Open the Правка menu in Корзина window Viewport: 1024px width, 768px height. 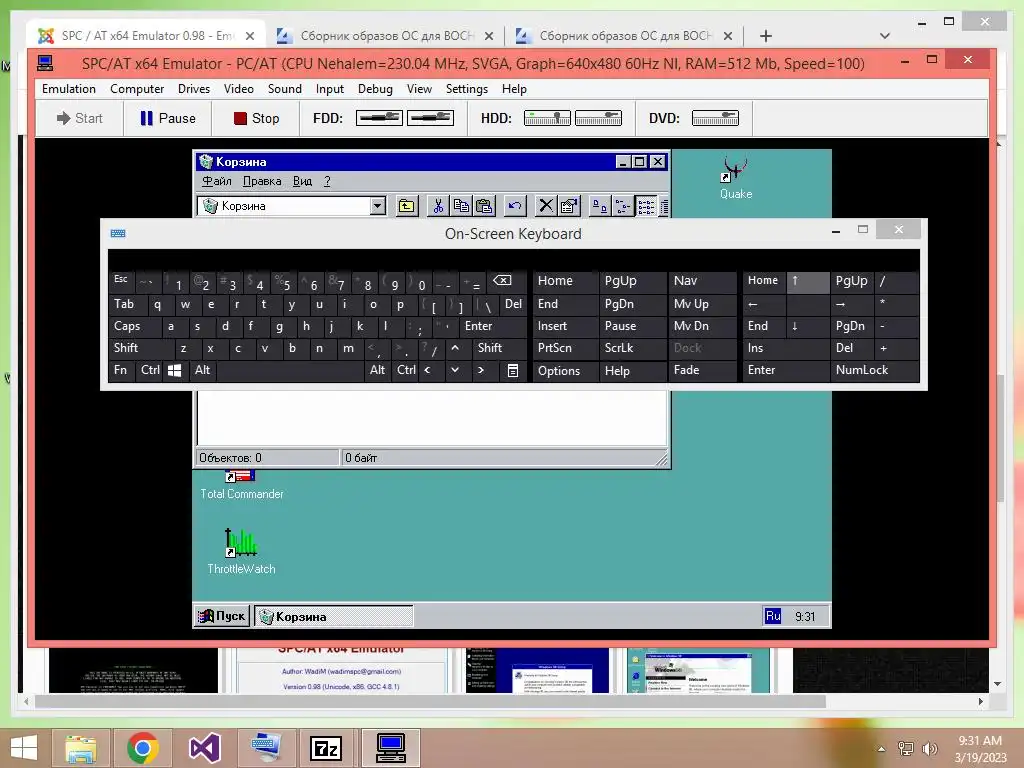click(x=262, y=181)
